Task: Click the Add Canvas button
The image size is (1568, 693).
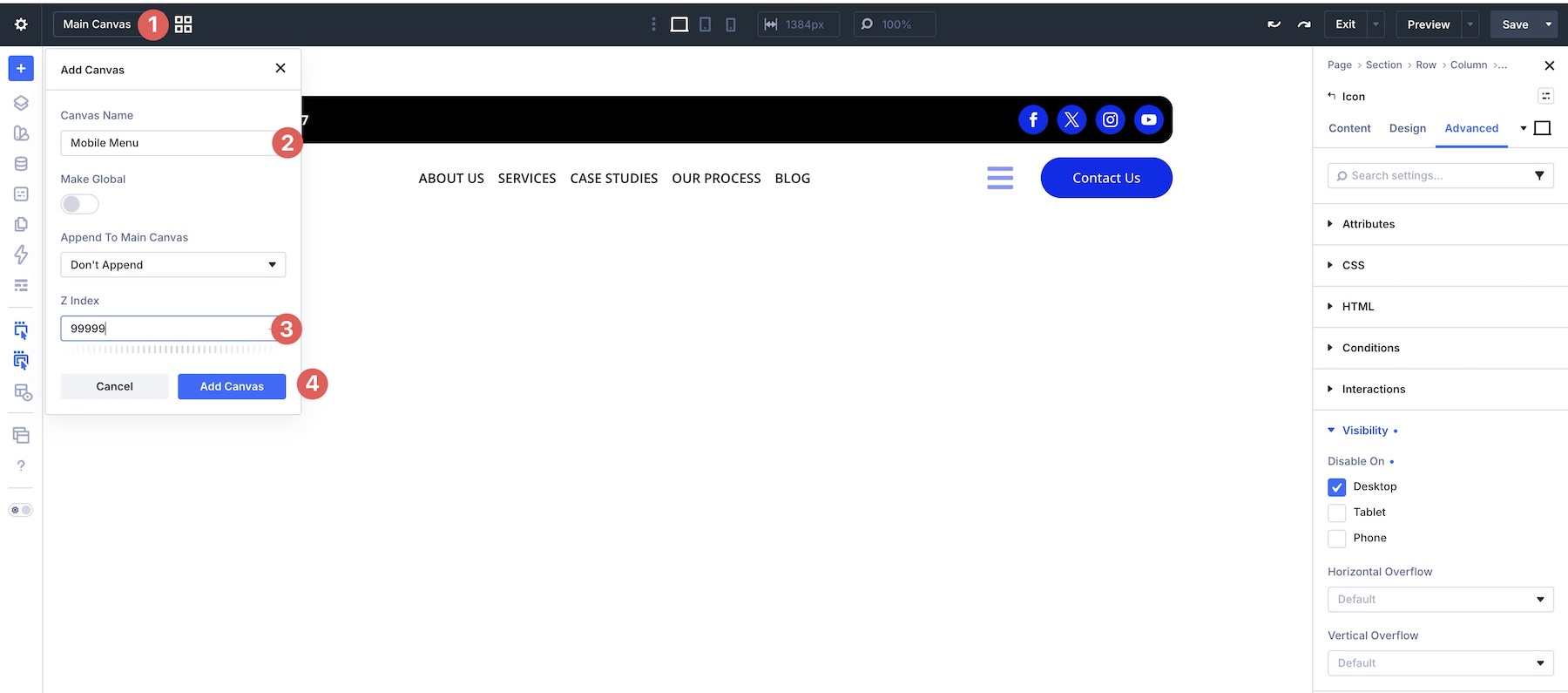Action: (232, 387)
